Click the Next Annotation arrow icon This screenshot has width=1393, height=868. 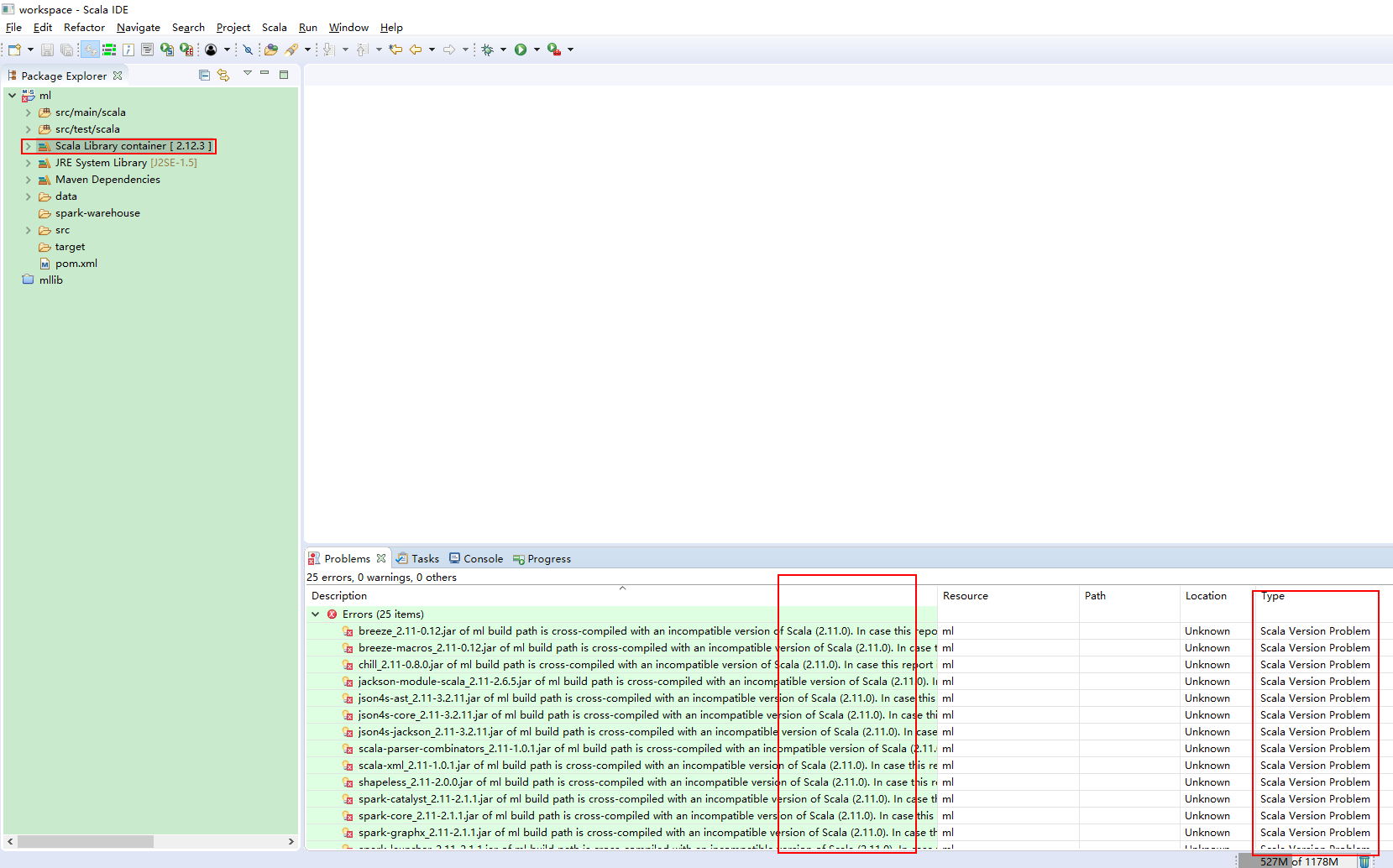coord(328,50)
